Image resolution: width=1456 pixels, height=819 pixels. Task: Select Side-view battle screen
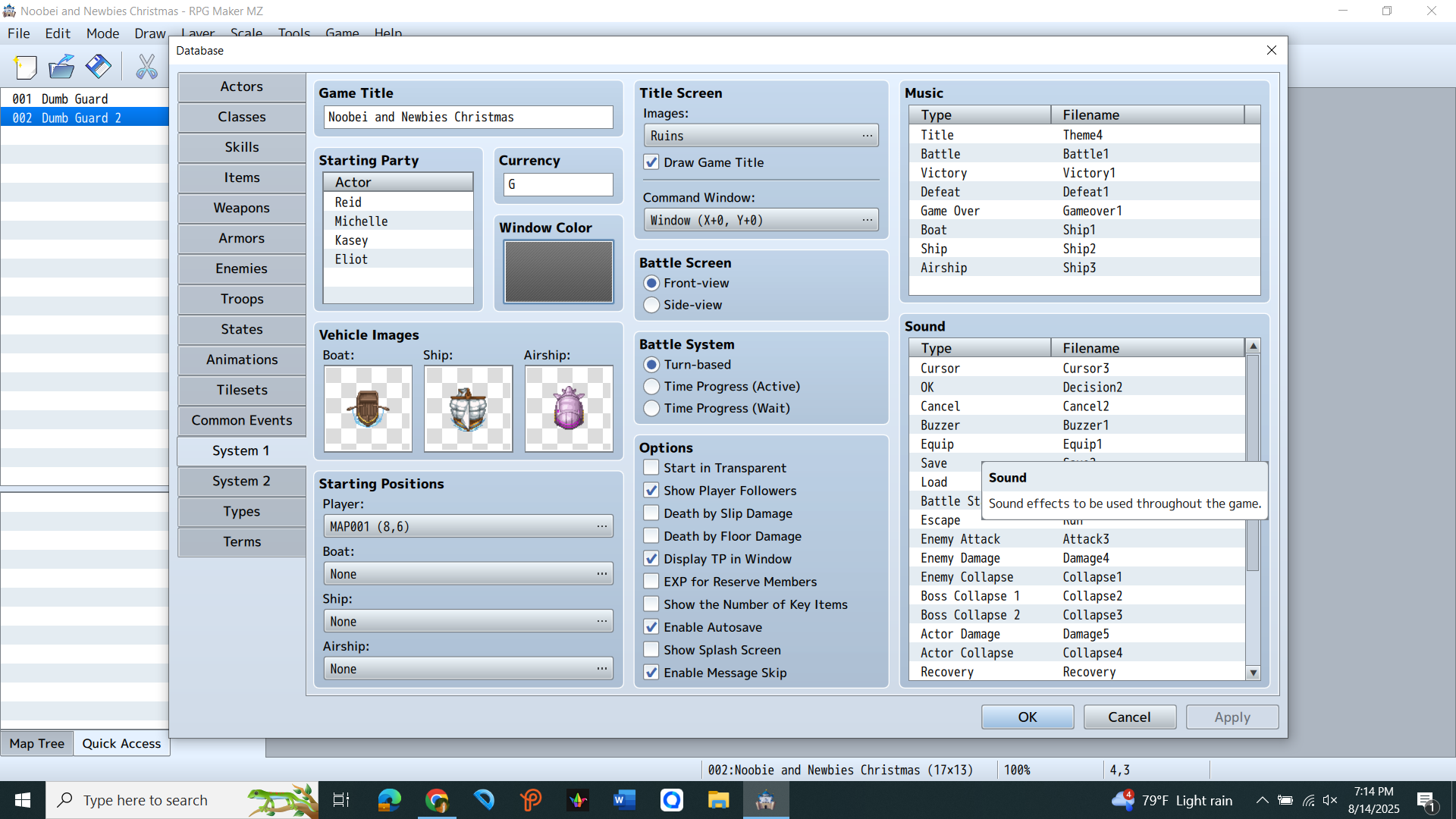point(651,305)
